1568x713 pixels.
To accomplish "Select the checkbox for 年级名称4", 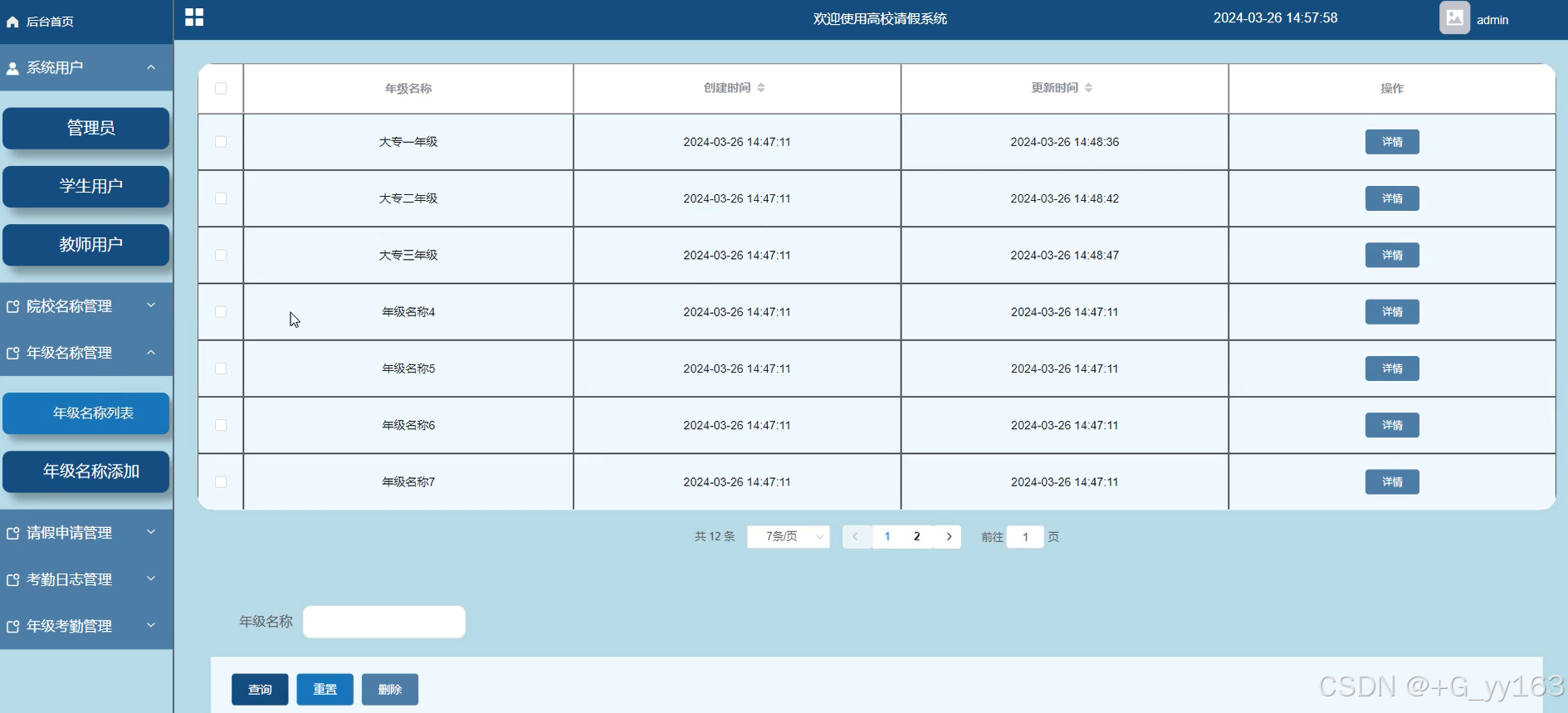I will [221, 312].
